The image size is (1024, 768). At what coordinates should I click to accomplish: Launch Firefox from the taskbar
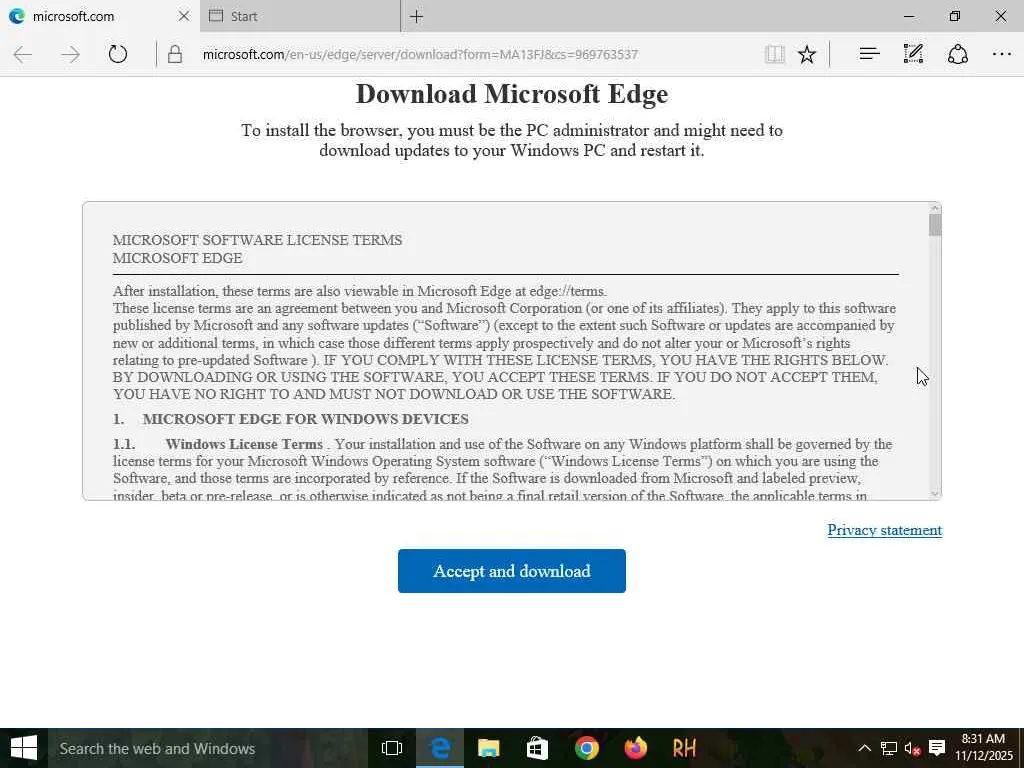point(635,748)
